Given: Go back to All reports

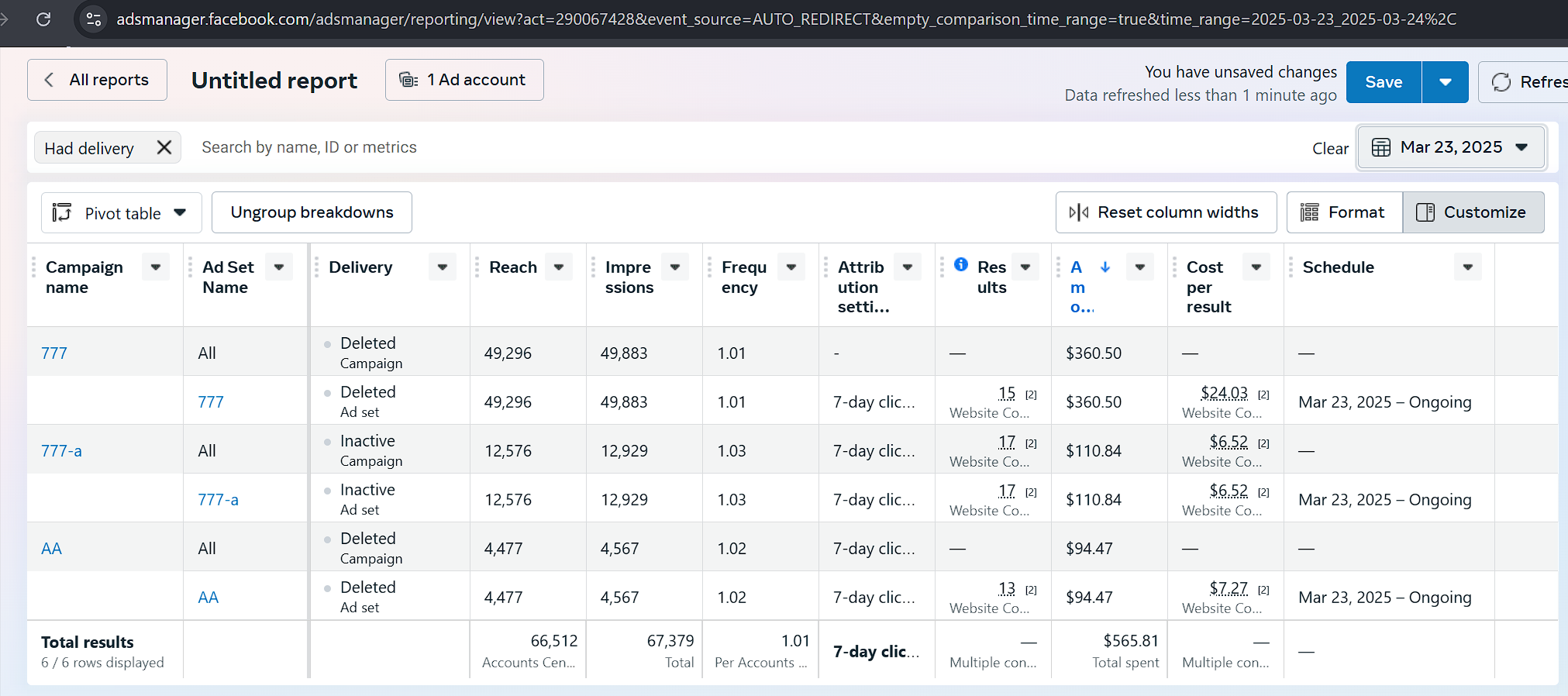Looking at the screenshot, I should click(x=97, y=80).
